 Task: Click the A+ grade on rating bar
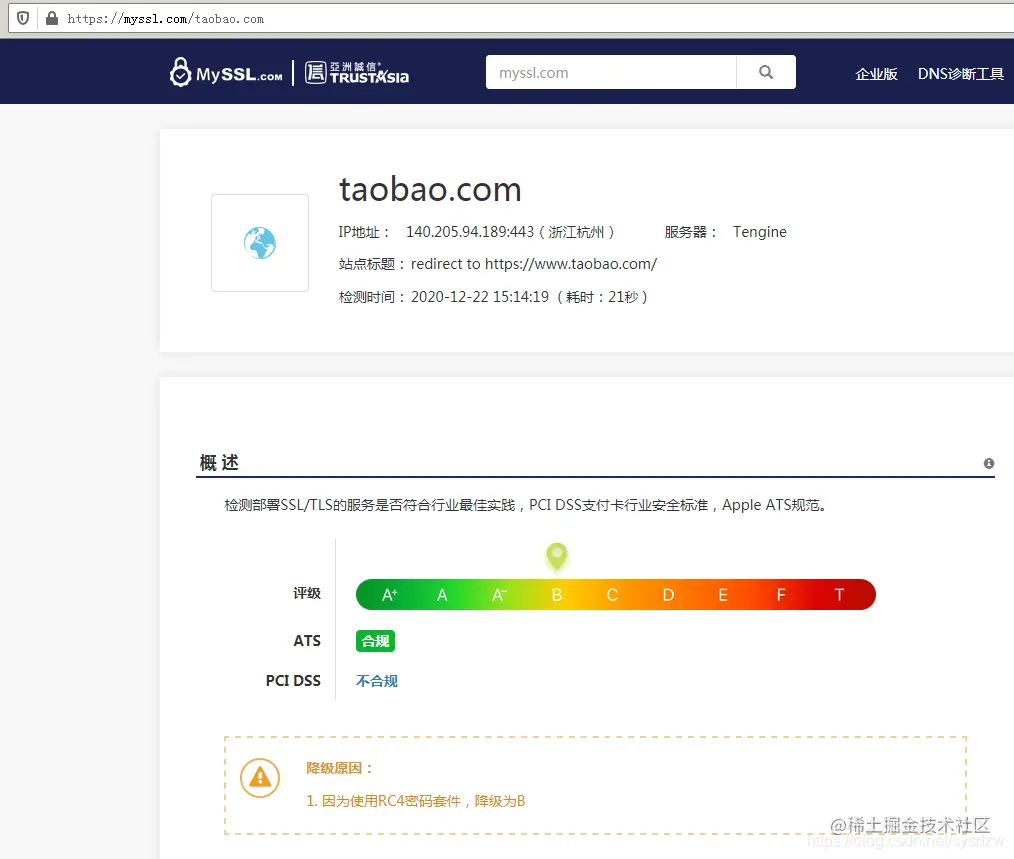point(389,594)
